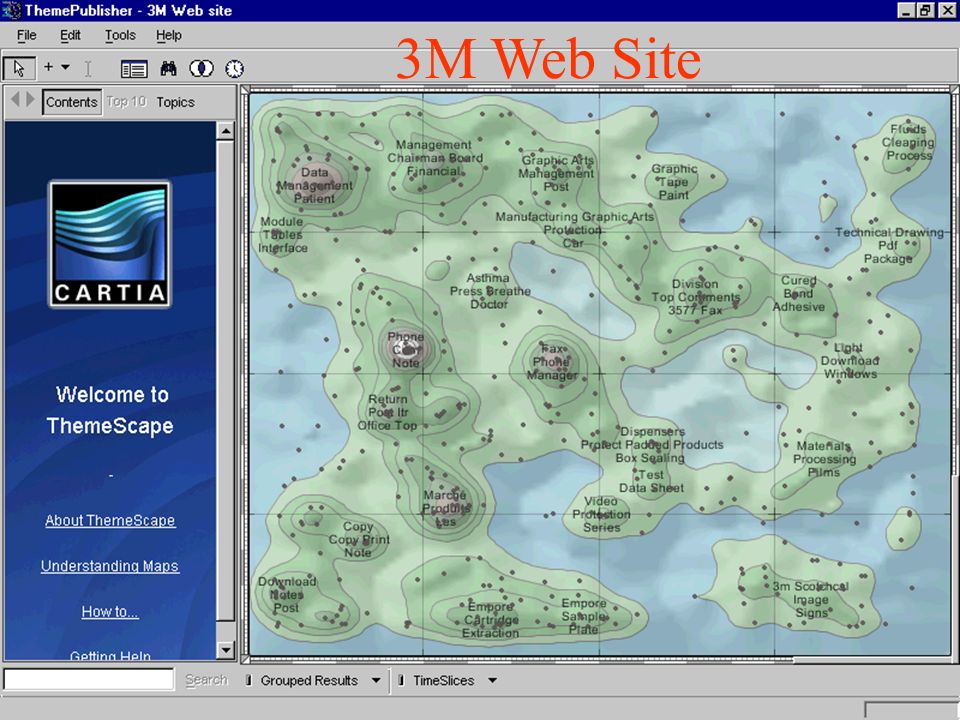Click the Graphic Arts Management Post label

(556, 173)
